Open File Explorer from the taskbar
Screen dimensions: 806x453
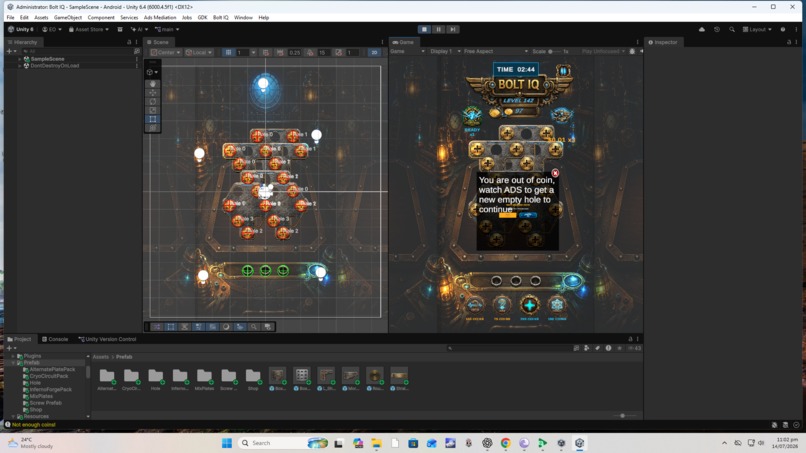tap(376, 443)
